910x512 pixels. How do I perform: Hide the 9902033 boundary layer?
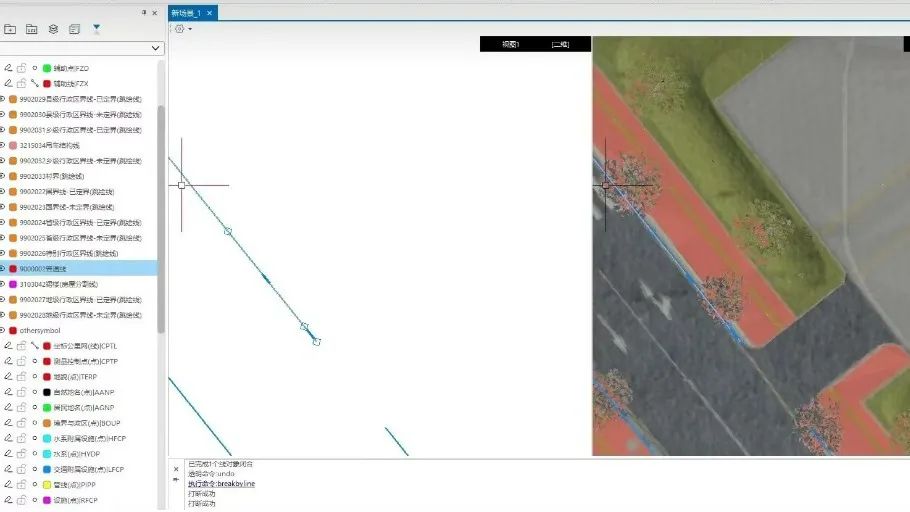click(x=2, y=177)
